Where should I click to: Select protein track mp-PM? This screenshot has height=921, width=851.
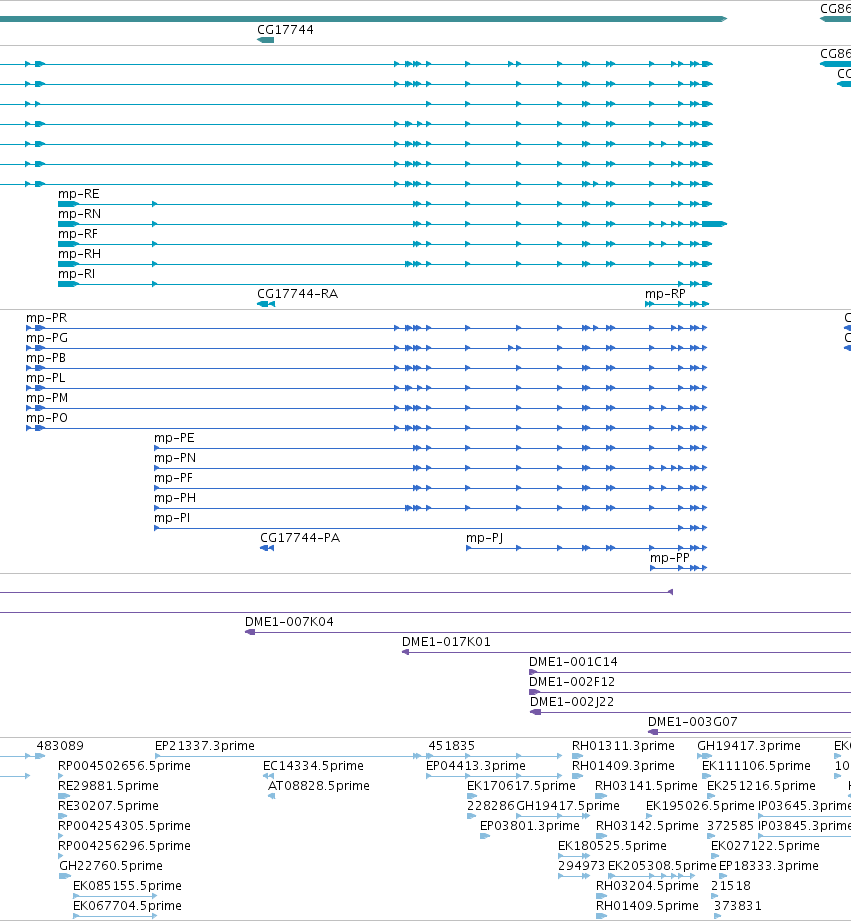pyautogui.click(x=366, y=408)
